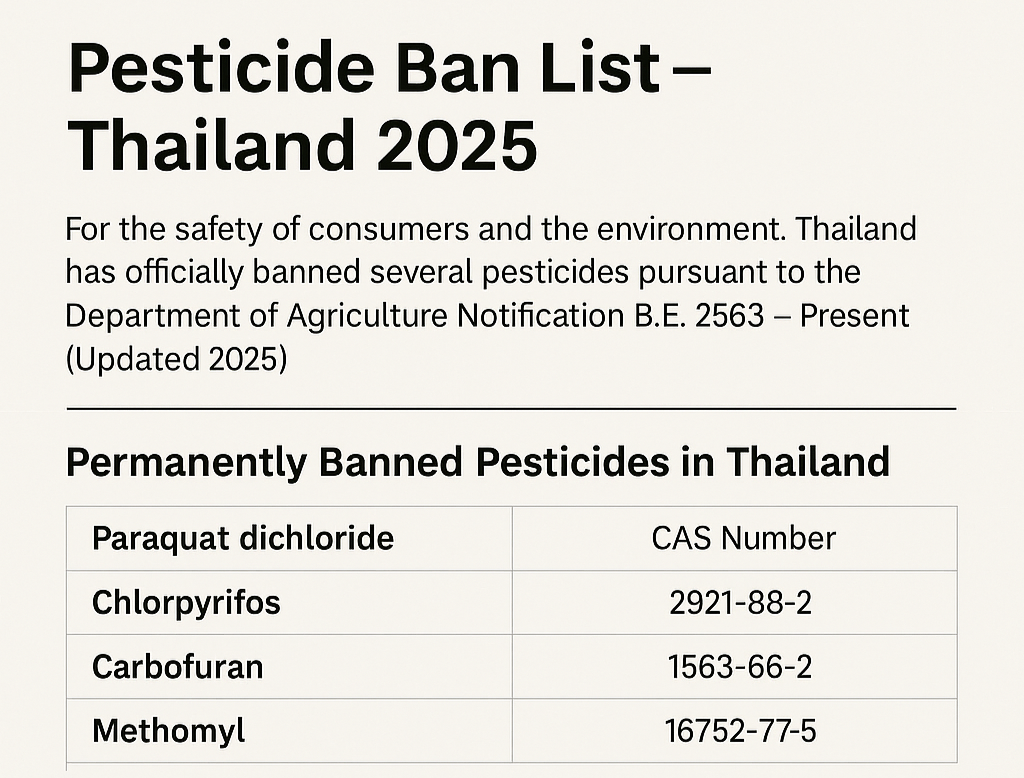This screenshot has height=778, width=1024.
Task: Select the "CAS Number" header cell
Action: coord(743,538)
